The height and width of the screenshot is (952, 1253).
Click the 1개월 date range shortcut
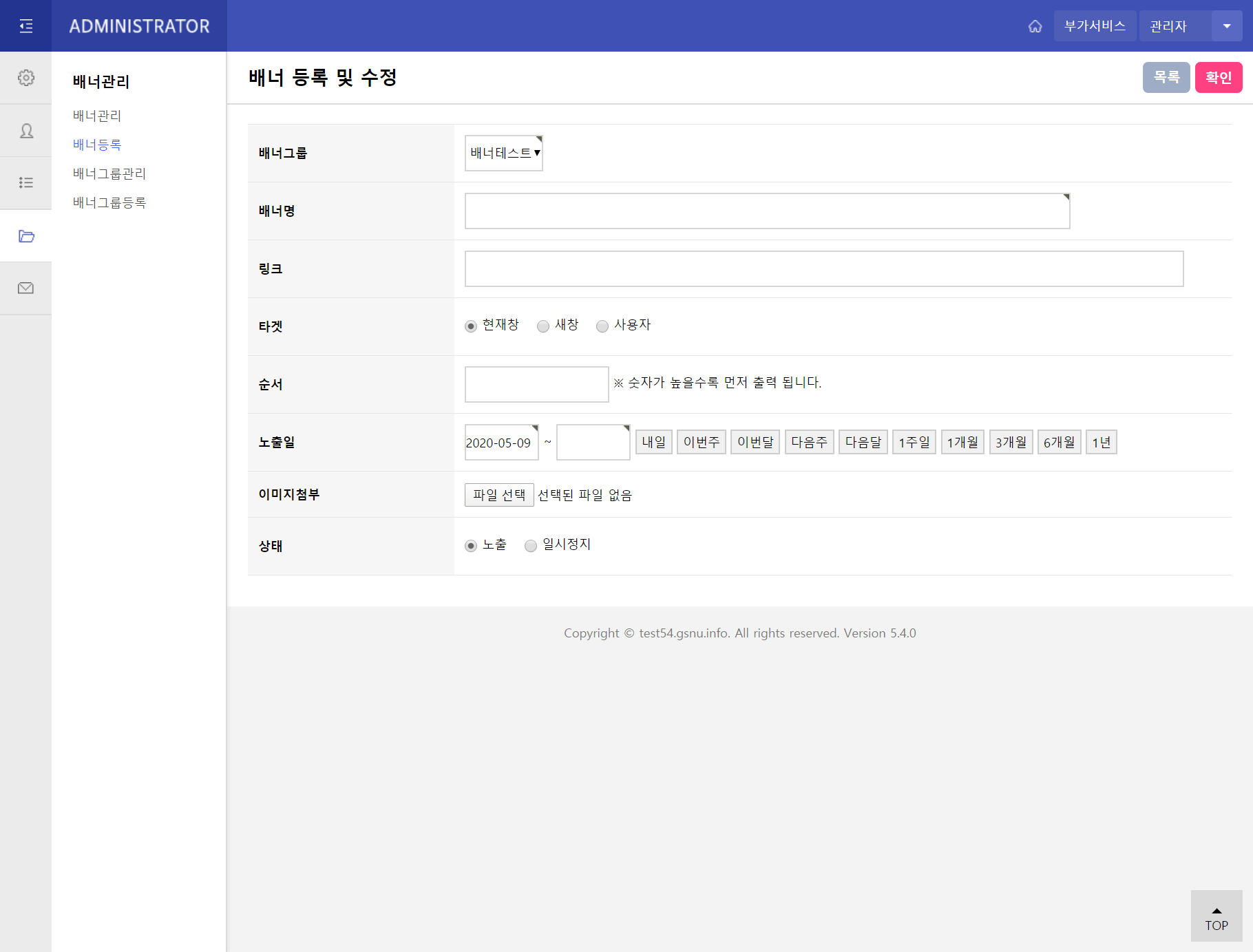coord(962,442)
